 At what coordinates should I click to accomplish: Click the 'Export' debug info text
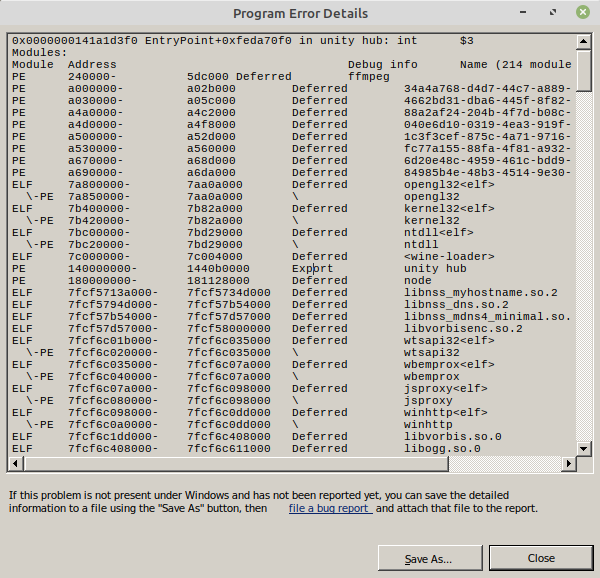312,269
